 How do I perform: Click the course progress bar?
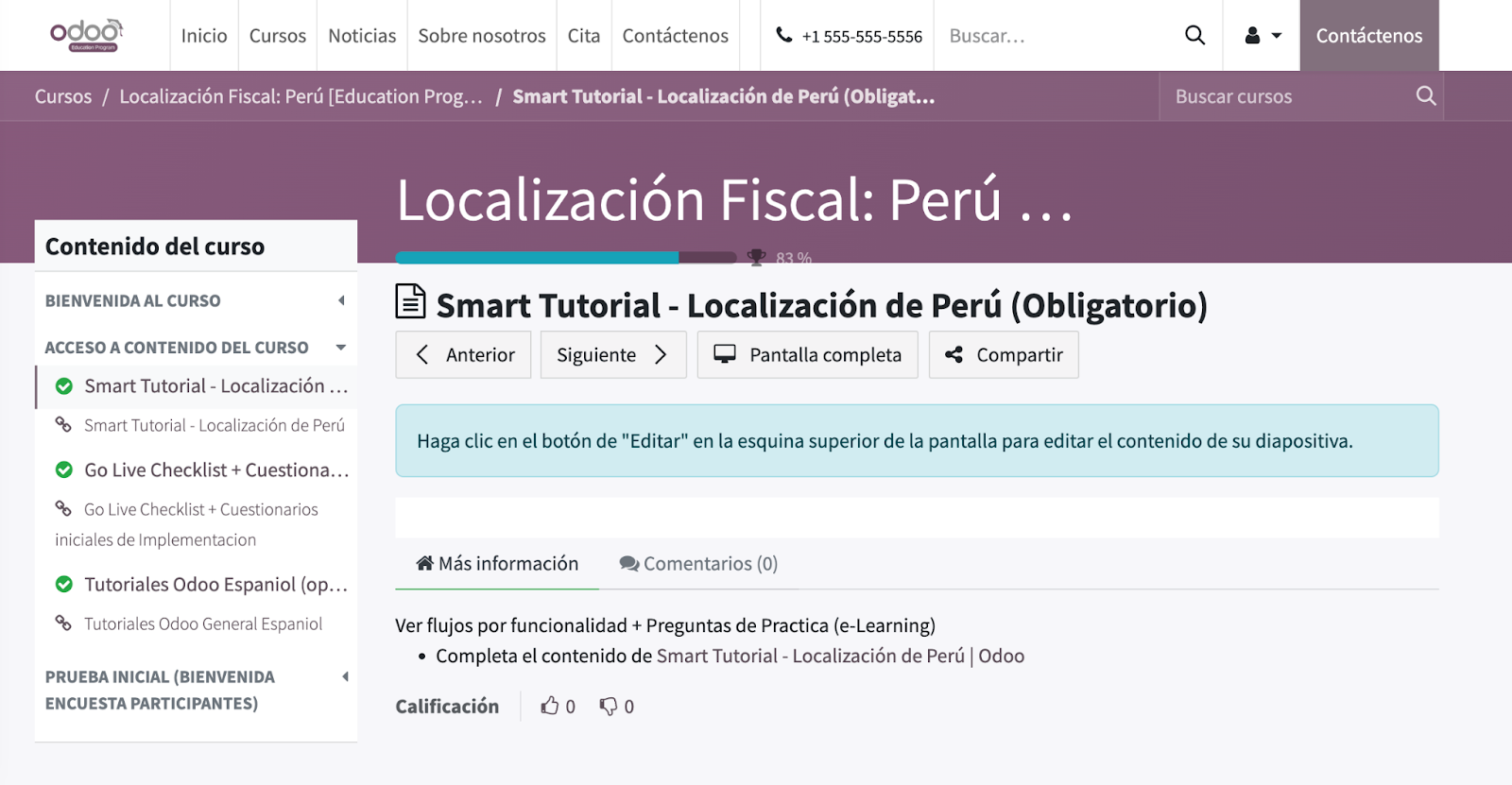coord(566,257)
